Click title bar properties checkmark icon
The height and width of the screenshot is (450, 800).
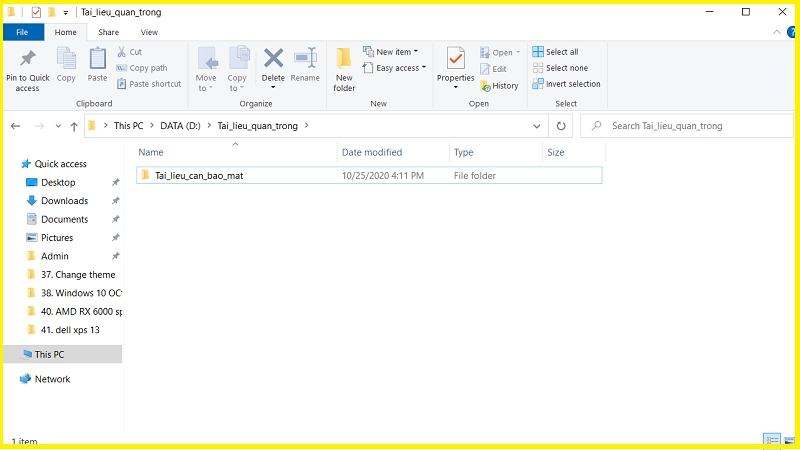(36, 12)
